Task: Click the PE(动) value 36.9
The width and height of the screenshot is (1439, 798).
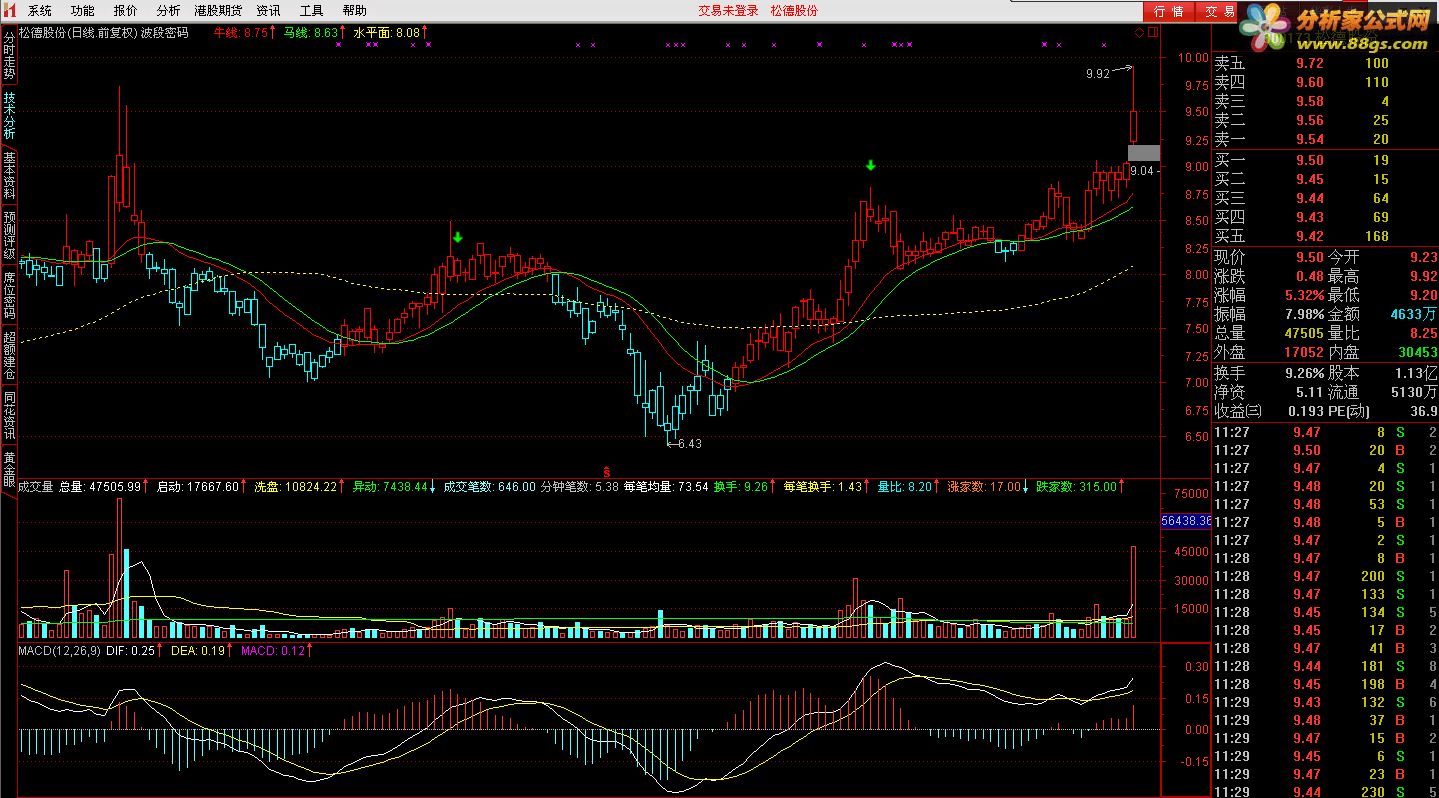Action: click(x=1424, y=411)
